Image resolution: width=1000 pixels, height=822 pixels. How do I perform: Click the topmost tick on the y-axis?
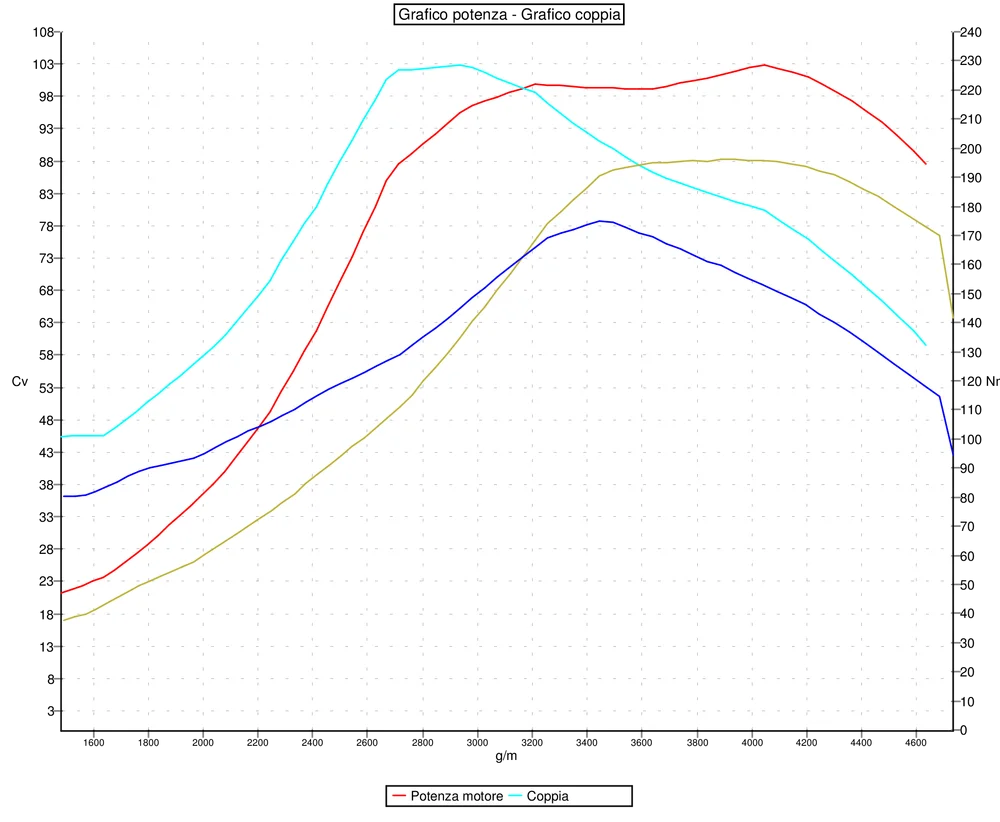click(x=55, y=33)
